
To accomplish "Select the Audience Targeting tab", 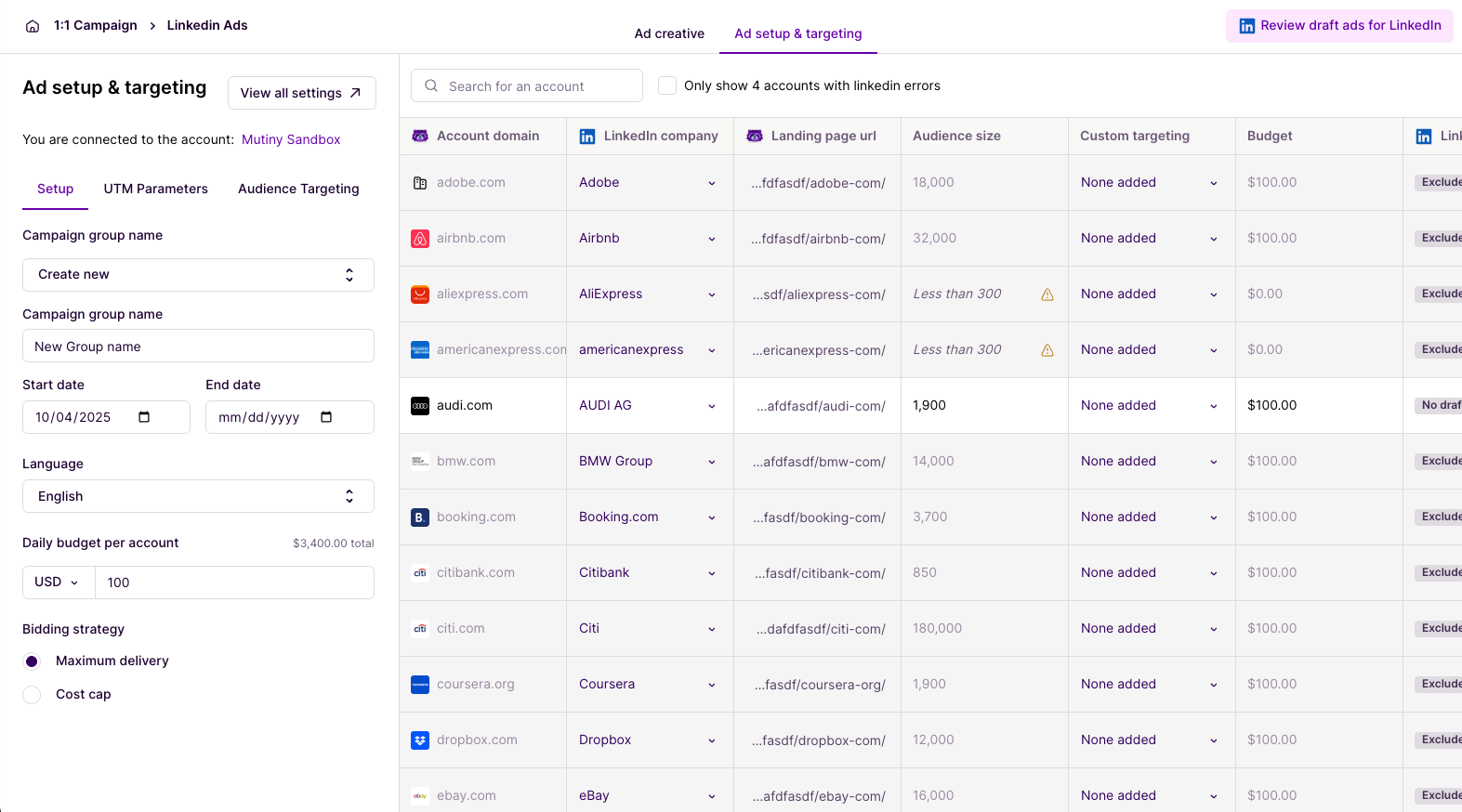I will pyautogui.click(x=298, y=189).
